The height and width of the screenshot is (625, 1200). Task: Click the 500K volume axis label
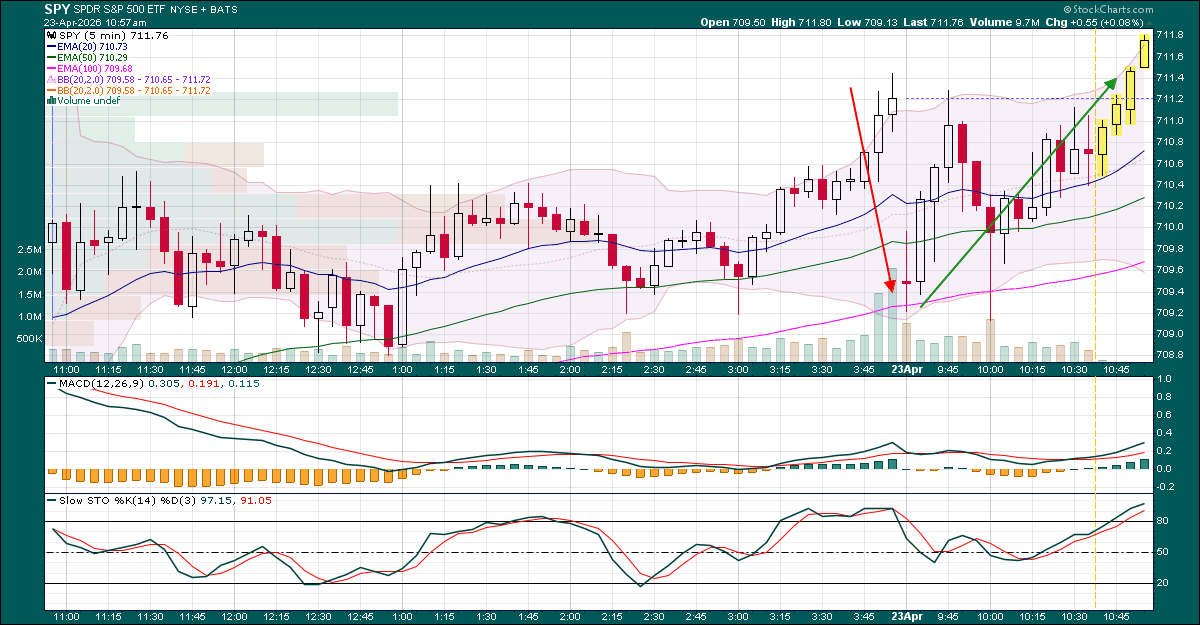pyautogui.click(x=27, y=340)
